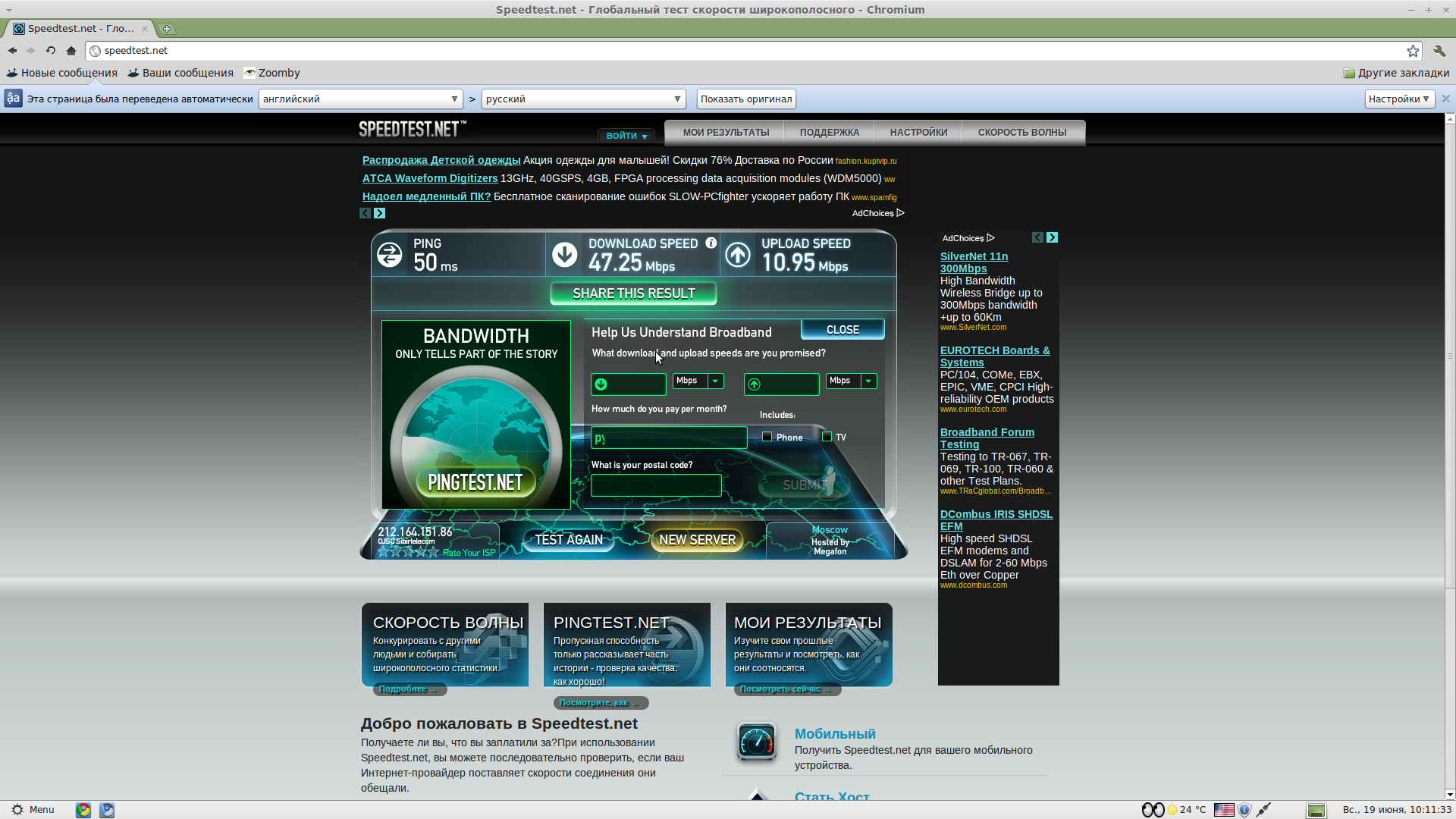Click Показать оригинал button
Viewport: 1456px width, 819px height.
(x=746, y=99)
